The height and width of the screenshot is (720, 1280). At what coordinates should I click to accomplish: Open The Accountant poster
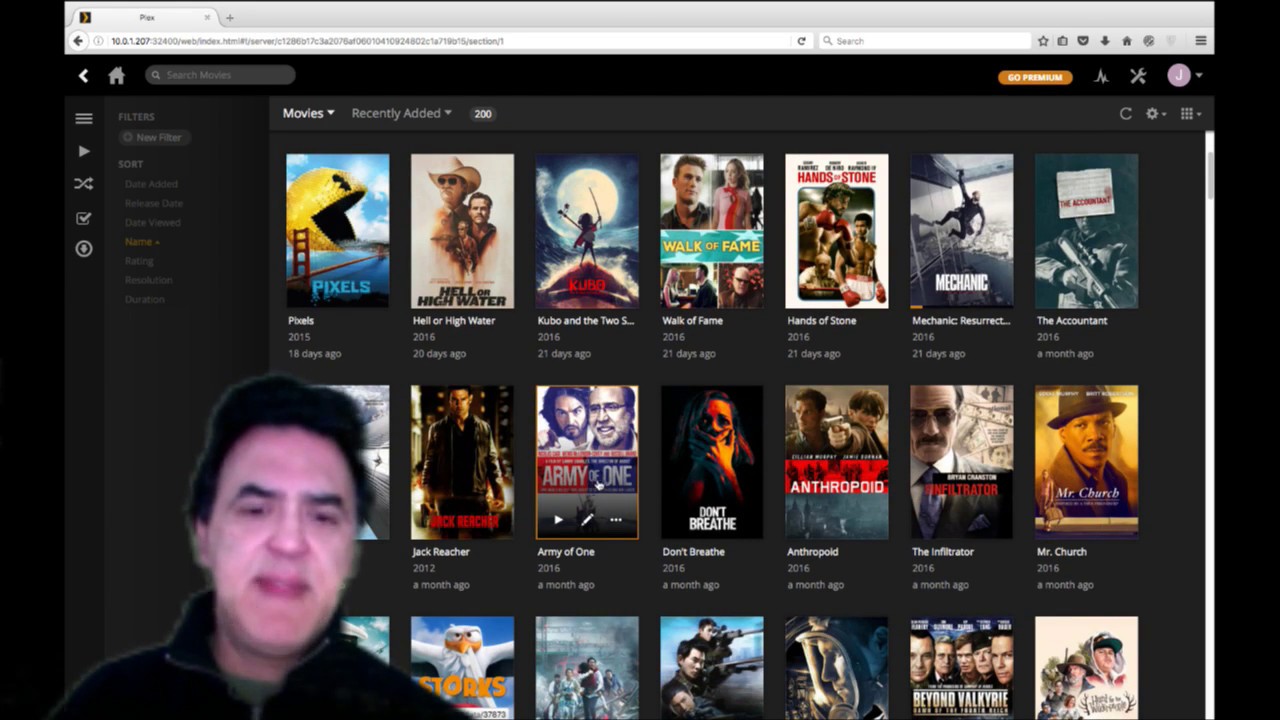pos(1087,231)
